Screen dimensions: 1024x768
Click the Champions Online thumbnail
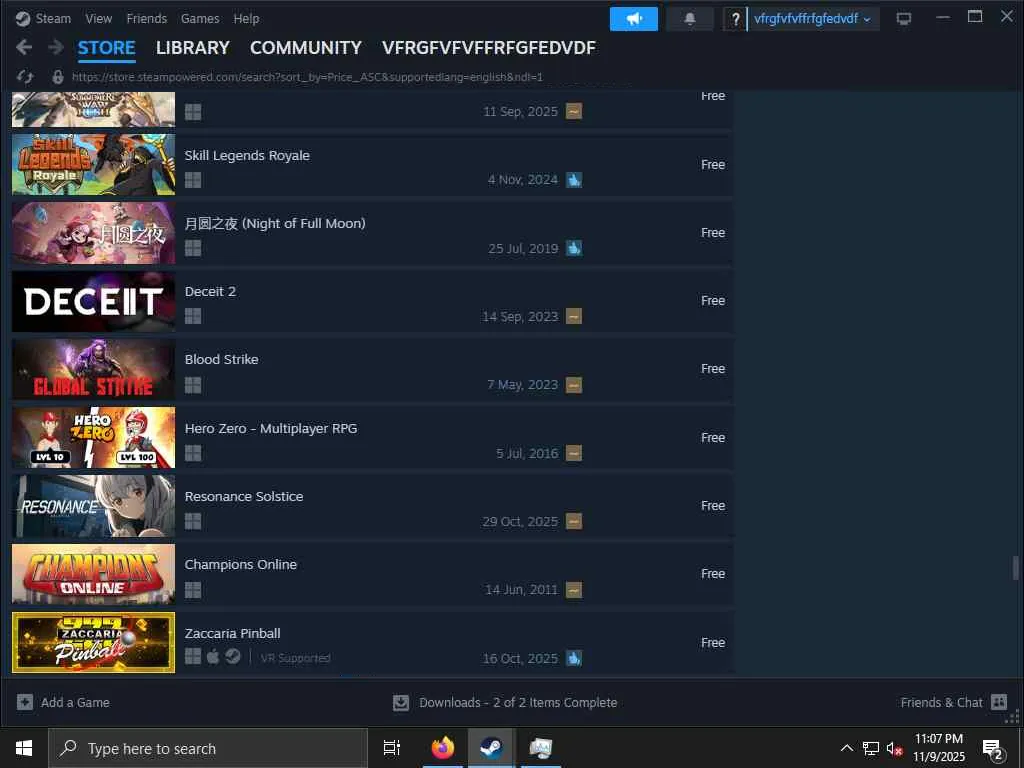click(x=93, y=574)
